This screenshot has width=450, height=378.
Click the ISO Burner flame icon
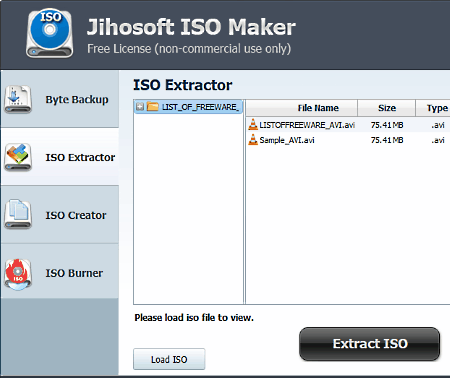(18, 274)
